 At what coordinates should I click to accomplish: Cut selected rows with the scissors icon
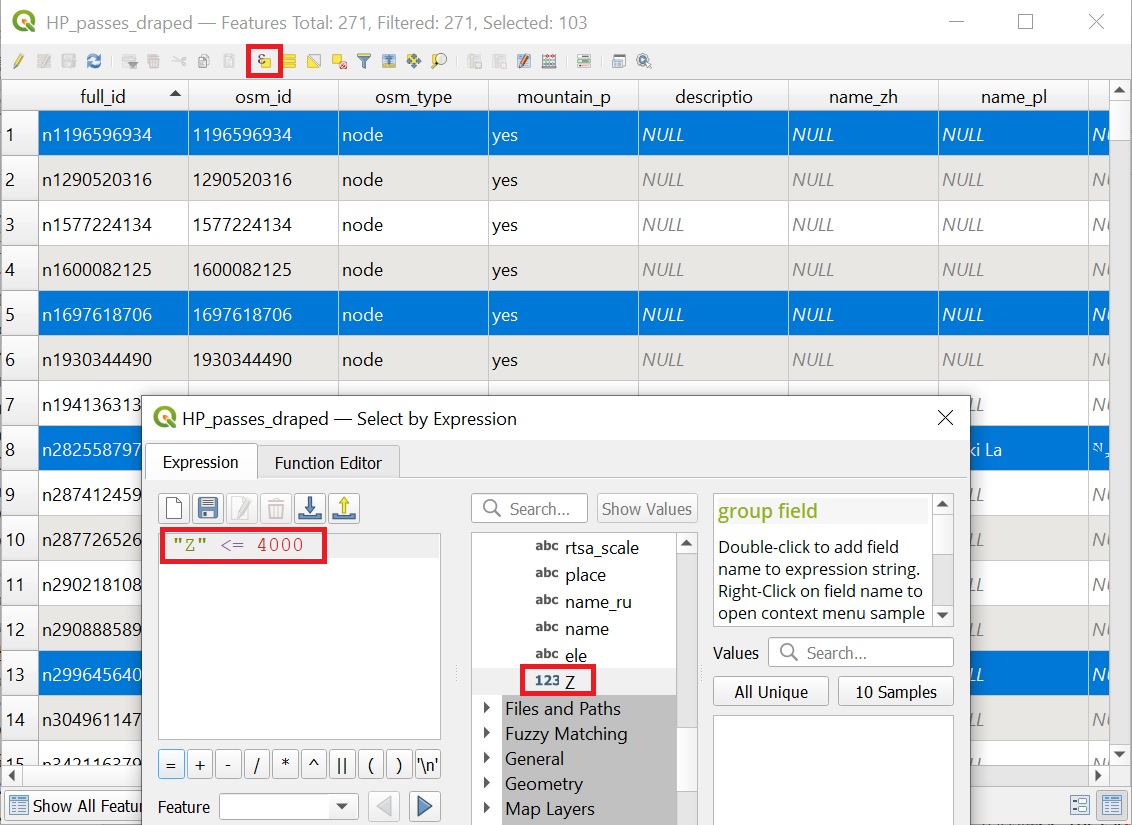coord(179,61)
